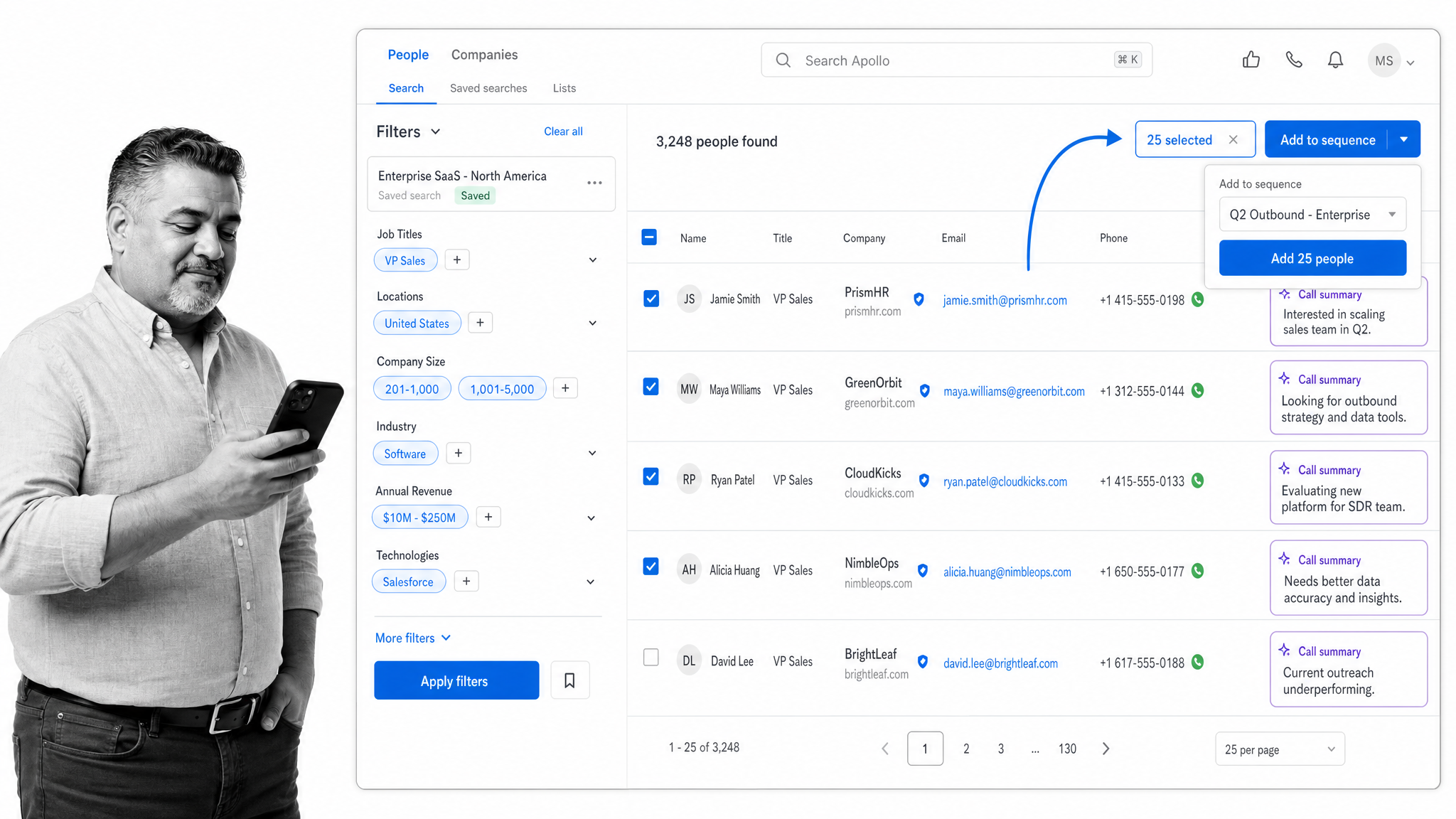The image size is (1456, 819).
Task: Call Ryan Patel via green phone icon
Action: [1198, 481]
